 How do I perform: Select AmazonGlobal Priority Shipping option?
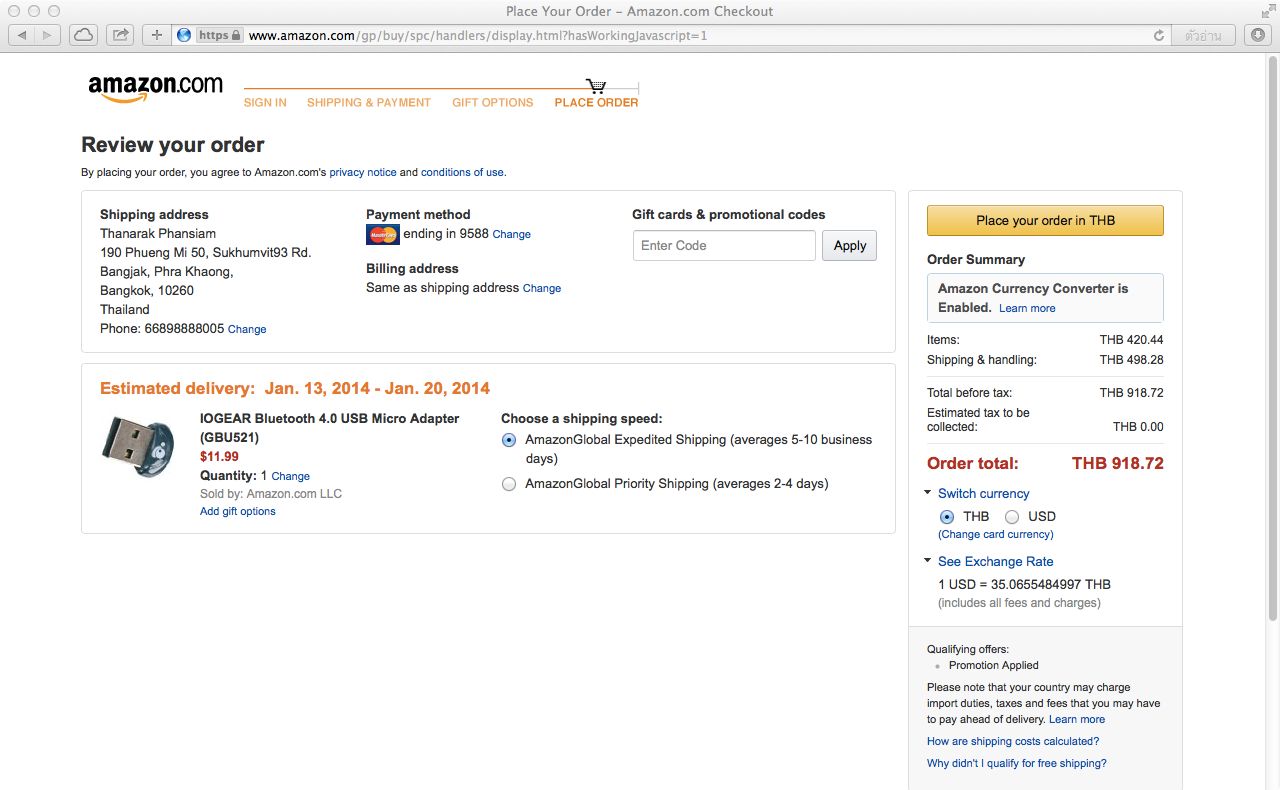pyautogui.click(x=509, y=484)
